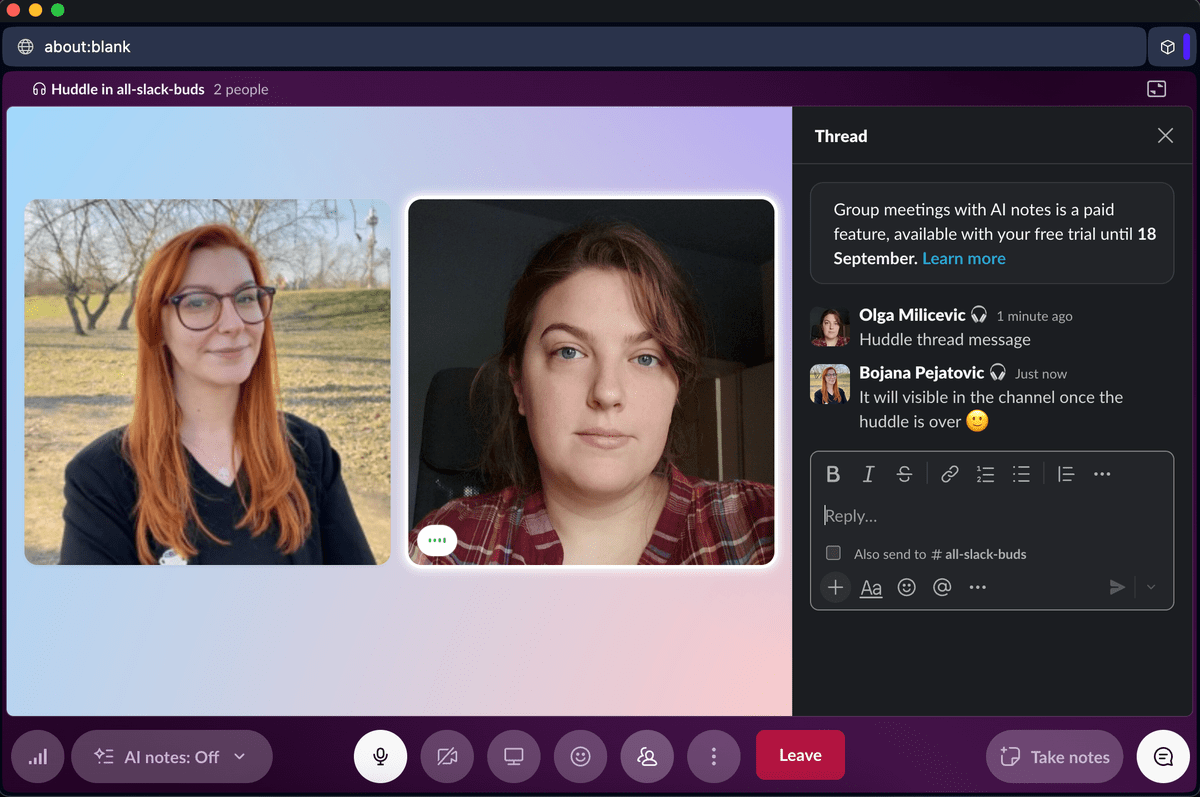Open the emoji reactions button
The height and width of the screenshot is (797, 1200).
(580, 757)
